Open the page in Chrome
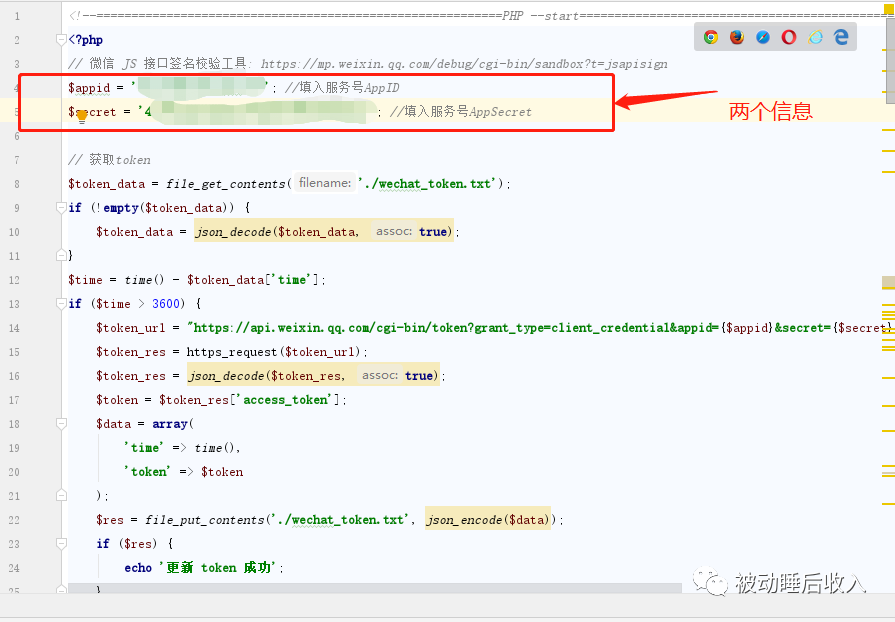The height and width of the screenshot is (622, 895). (x=710, y=36)
